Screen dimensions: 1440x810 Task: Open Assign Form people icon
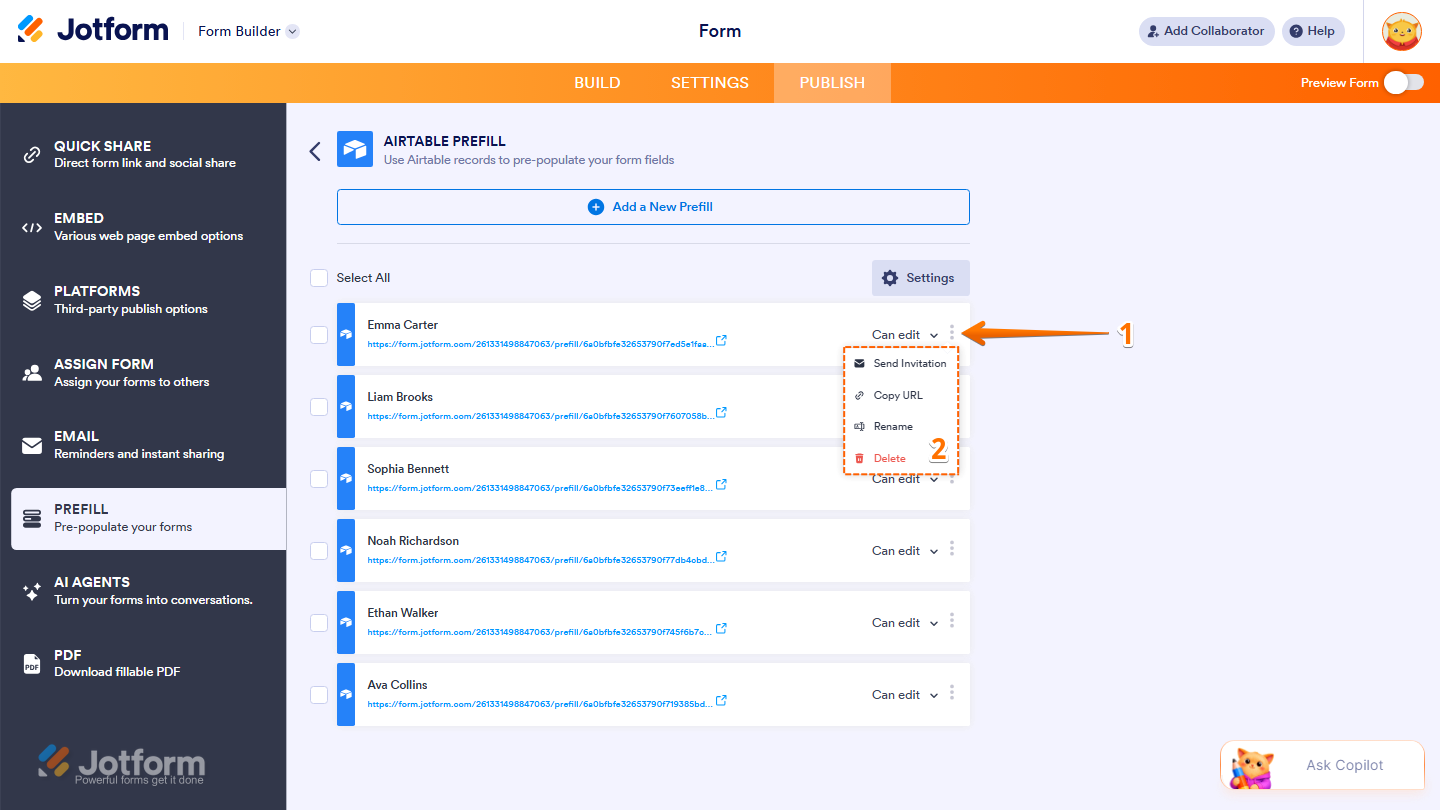click(32, 373)
